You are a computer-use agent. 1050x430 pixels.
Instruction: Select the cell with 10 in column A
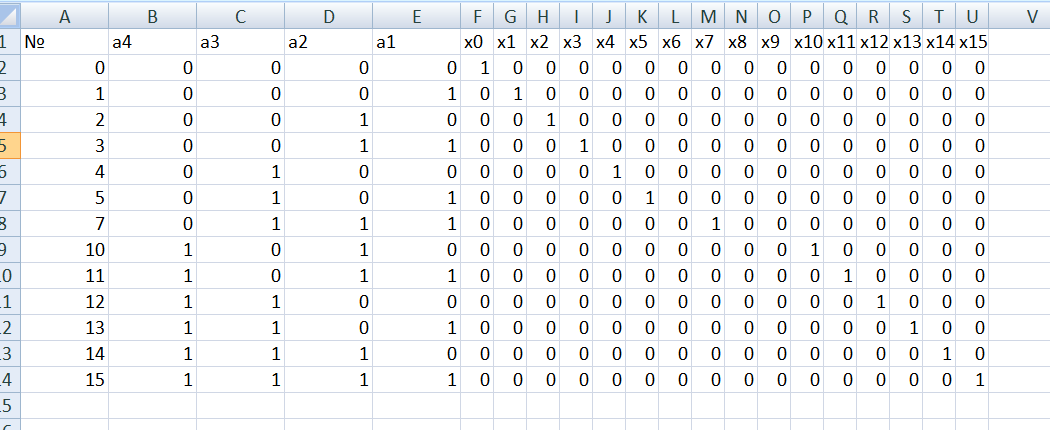coord(64,250)
